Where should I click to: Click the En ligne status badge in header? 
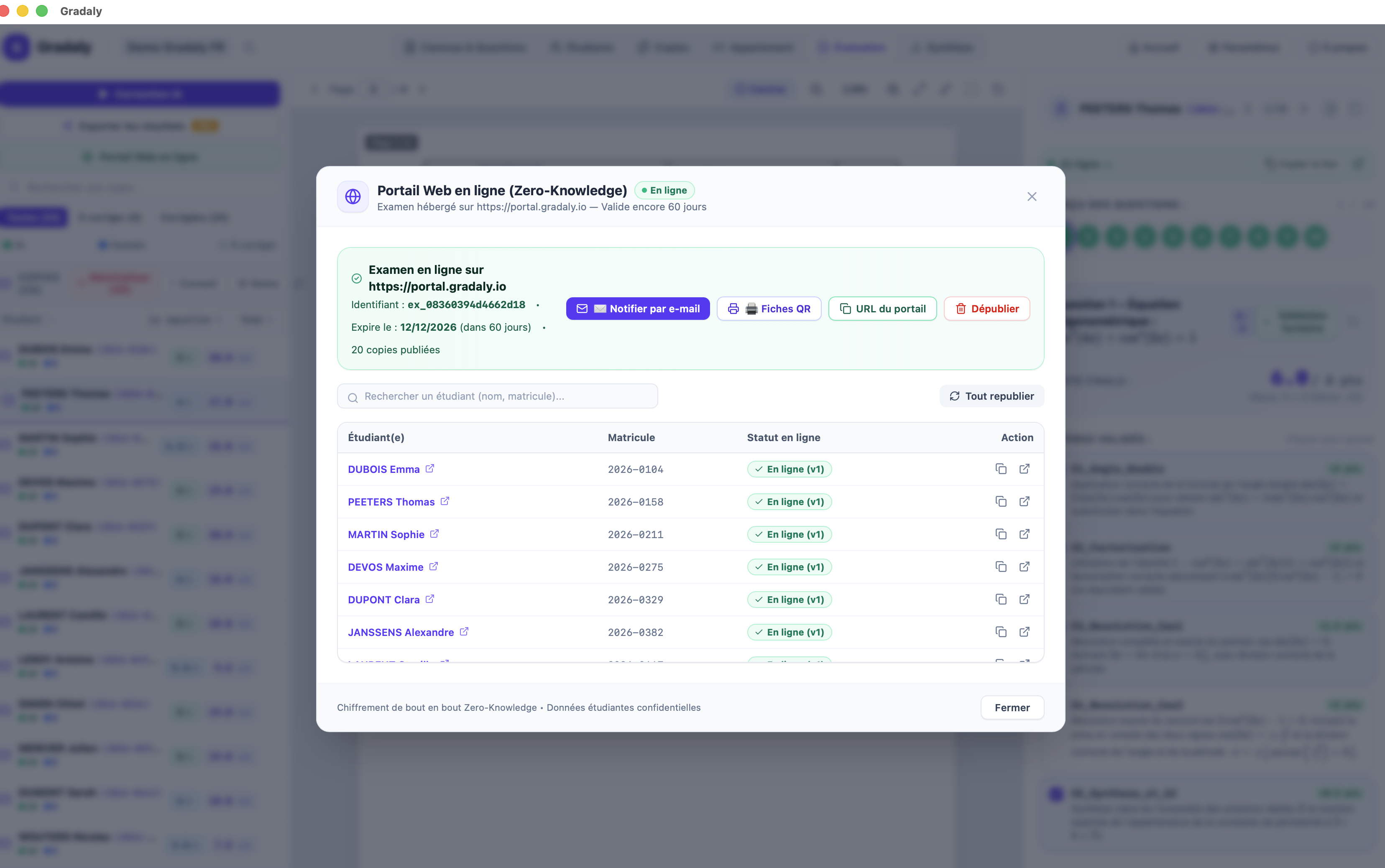tap(664, 191)
